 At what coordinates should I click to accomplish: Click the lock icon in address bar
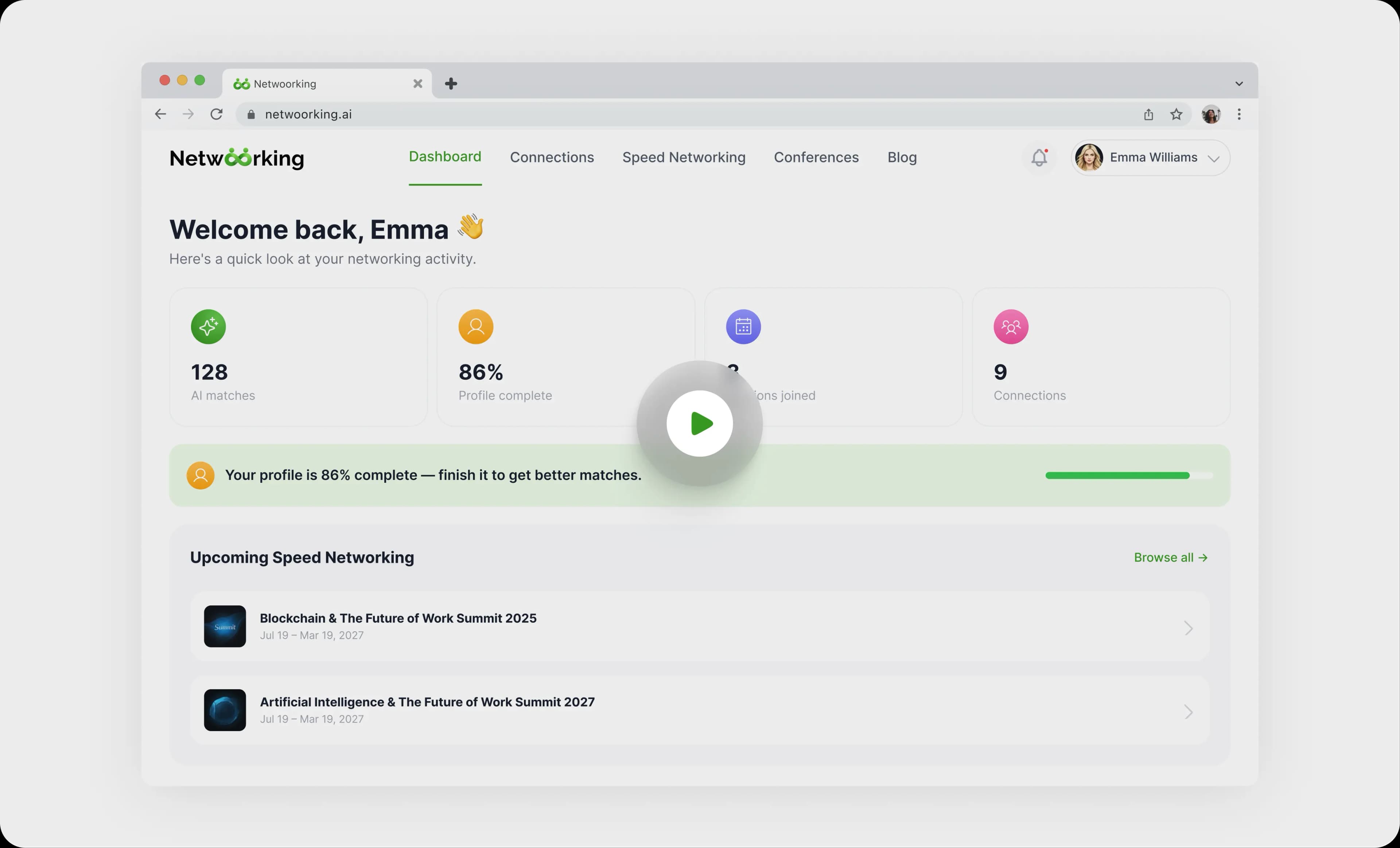251,114
